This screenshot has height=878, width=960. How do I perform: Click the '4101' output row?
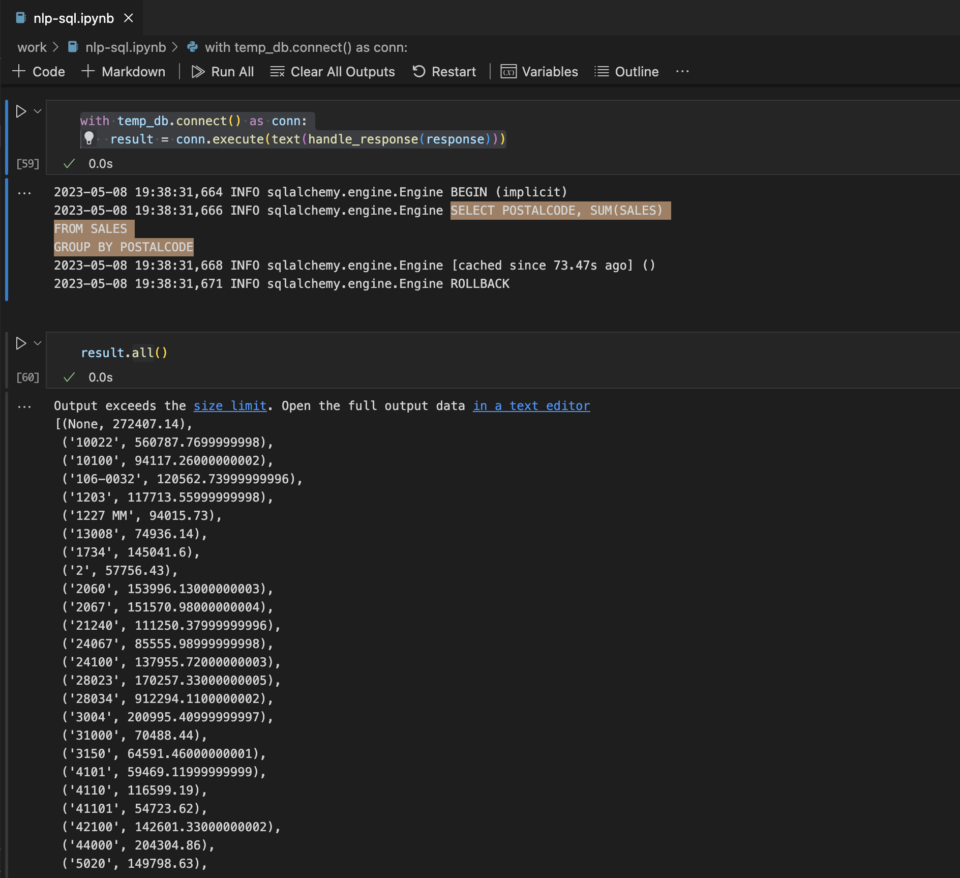click(164, 772)
